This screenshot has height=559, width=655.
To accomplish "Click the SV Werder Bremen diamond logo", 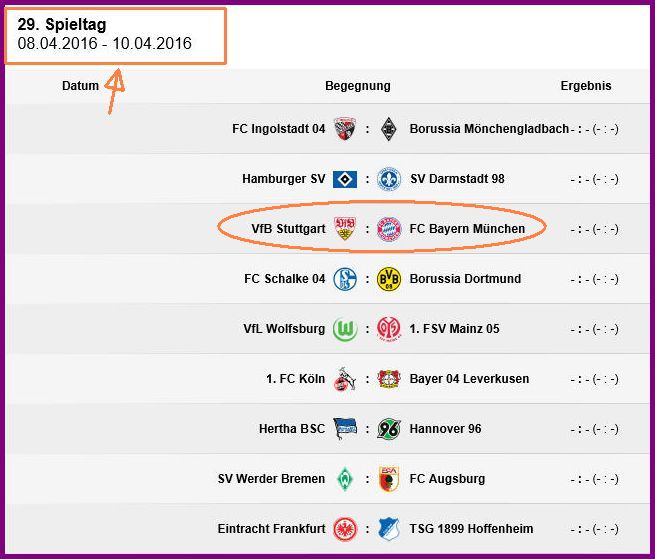I will pyautogui.click(x=345, y=479).
